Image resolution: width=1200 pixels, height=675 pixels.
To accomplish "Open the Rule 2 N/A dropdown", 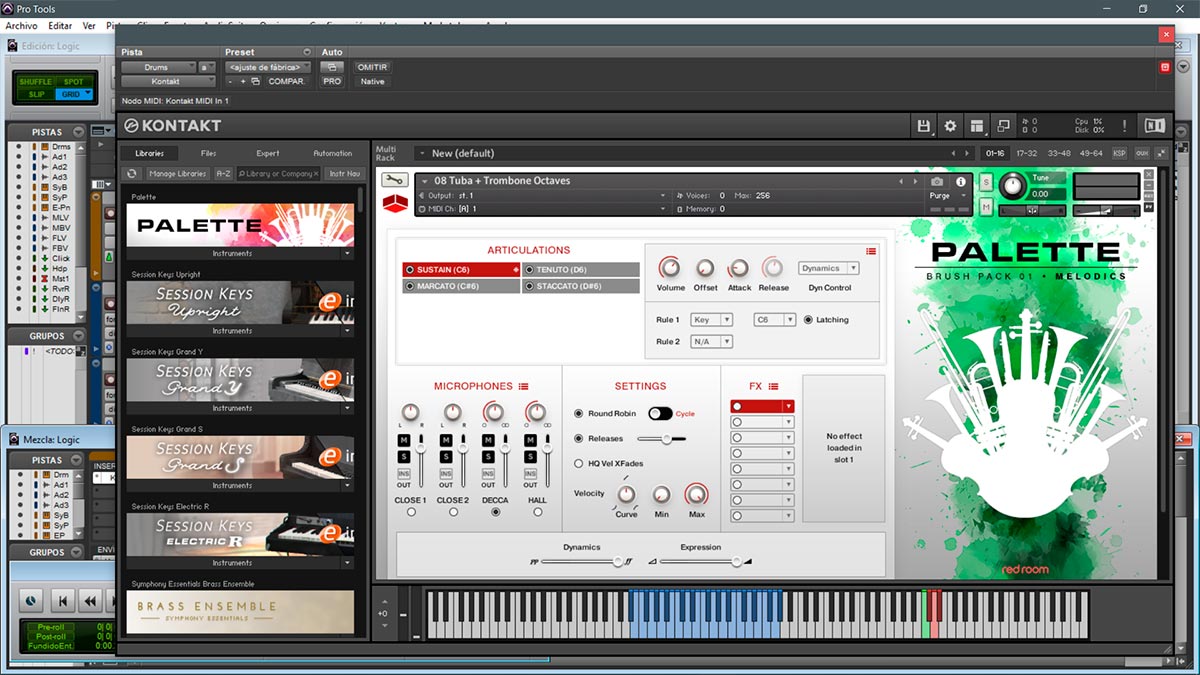I will 712,342.
